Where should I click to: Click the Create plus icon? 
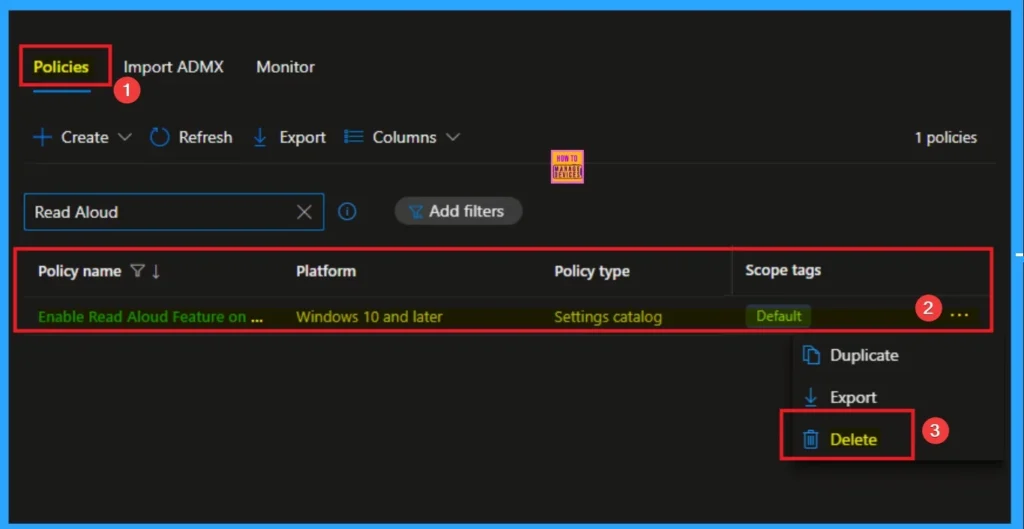click(x=42, y=137)
